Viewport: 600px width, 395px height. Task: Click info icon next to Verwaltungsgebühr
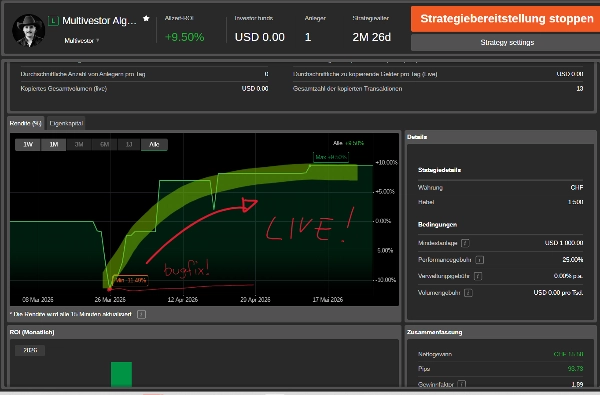tap(478, 276)
